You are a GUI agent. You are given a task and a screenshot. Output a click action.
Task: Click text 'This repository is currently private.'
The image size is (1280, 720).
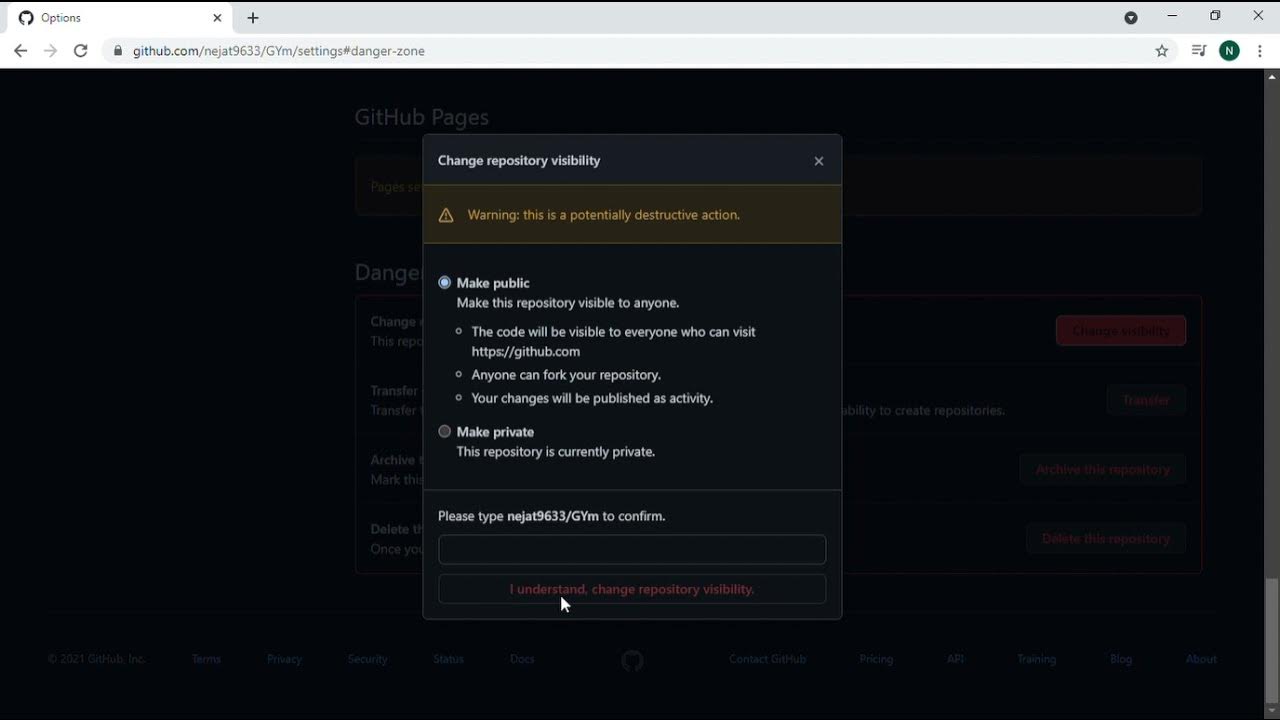556,452
